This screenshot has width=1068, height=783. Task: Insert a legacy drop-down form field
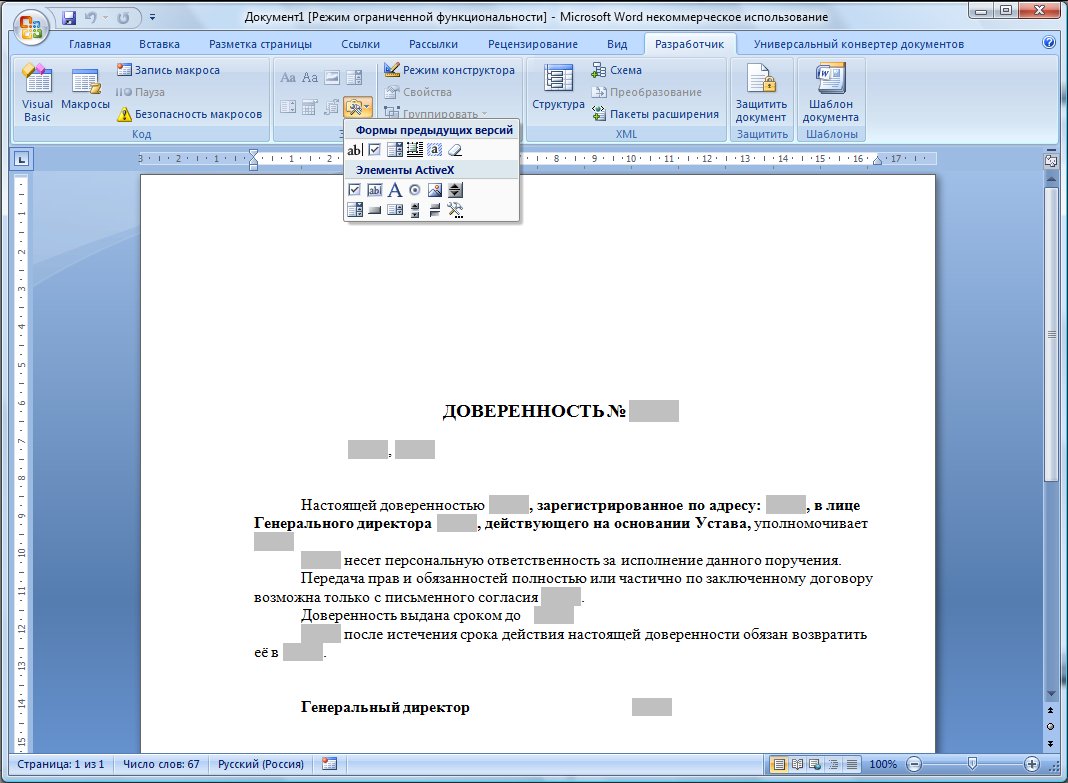[394, 150]
